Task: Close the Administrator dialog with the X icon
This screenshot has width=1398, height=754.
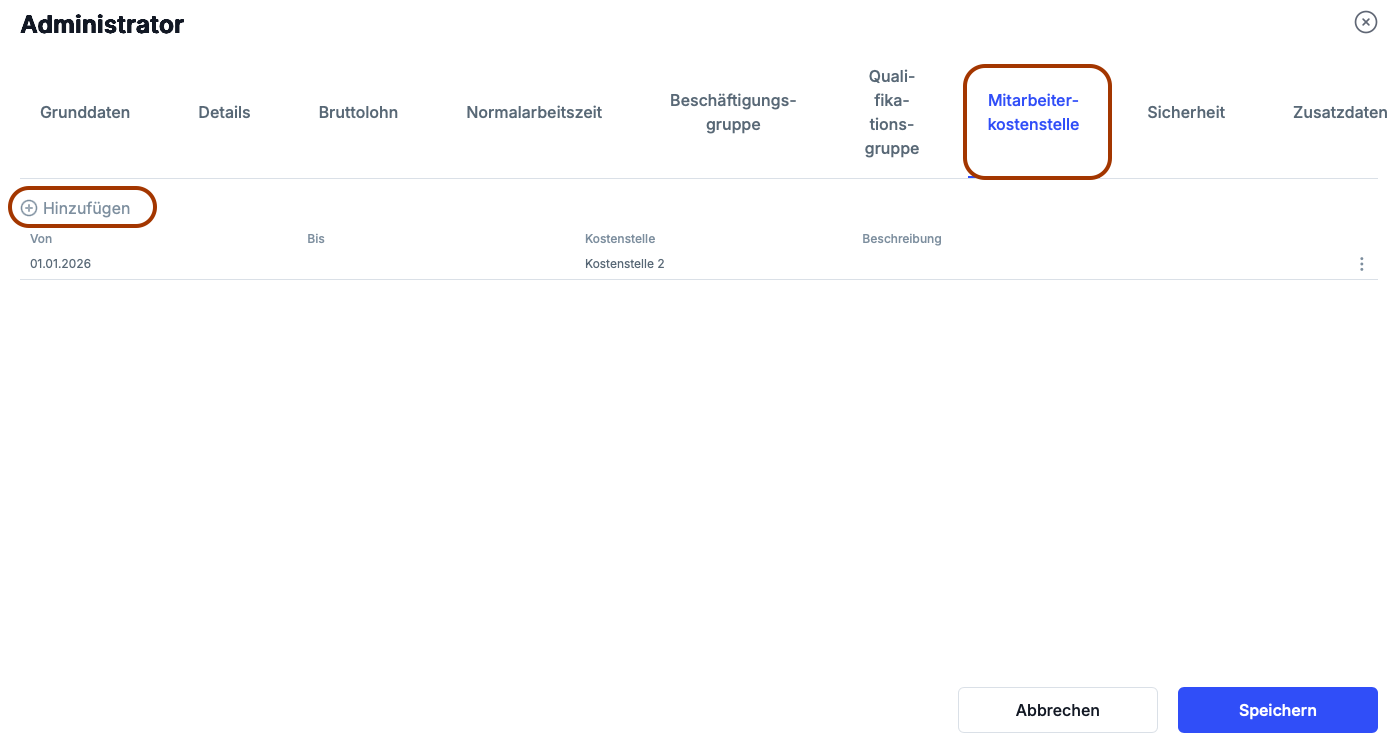Action: pos(1365,22)
